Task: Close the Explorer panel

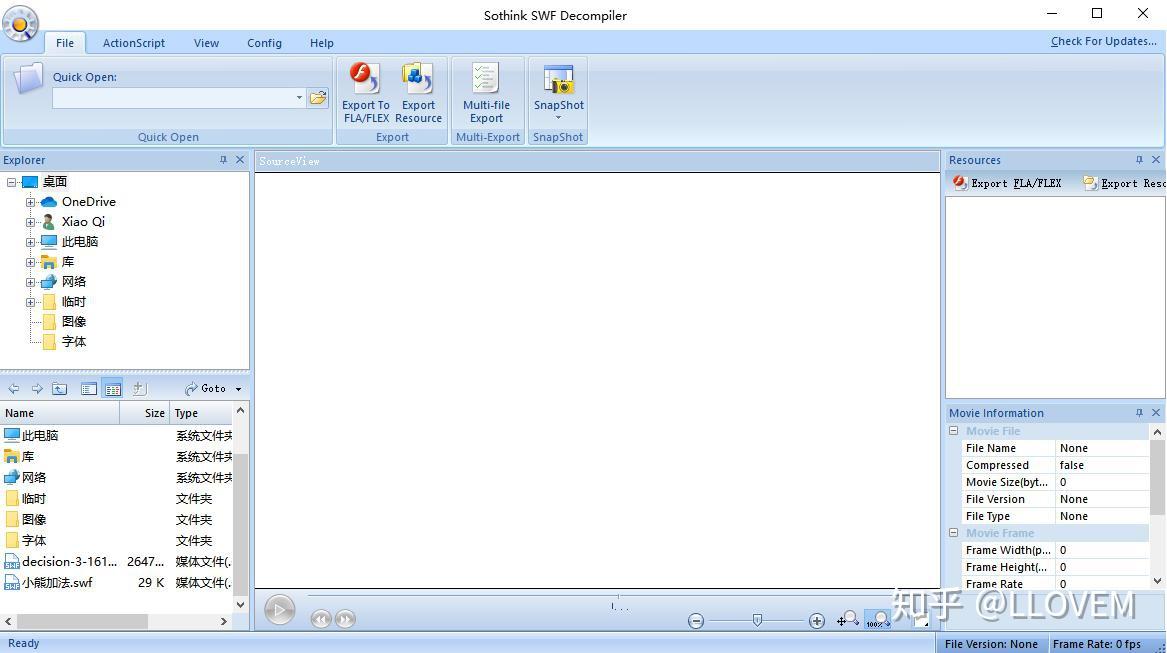Action: pos(240,160)
